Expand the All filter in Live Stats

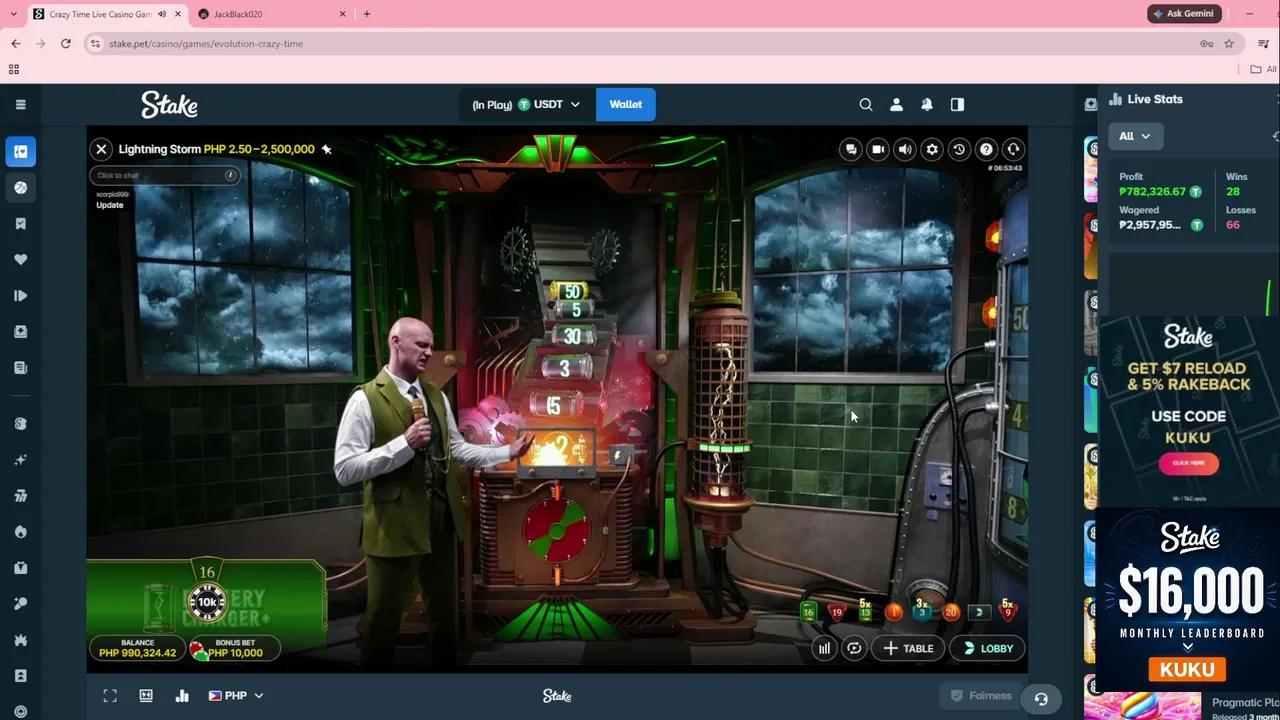1135,136
